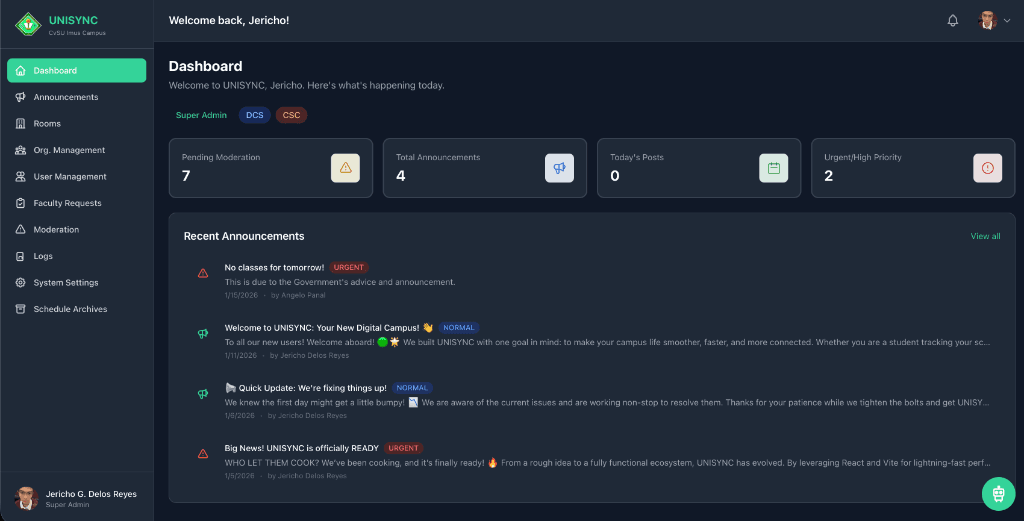1024x521 pixels.
Task: Open the System Settings menu label
Action: (x=66, y=283)
